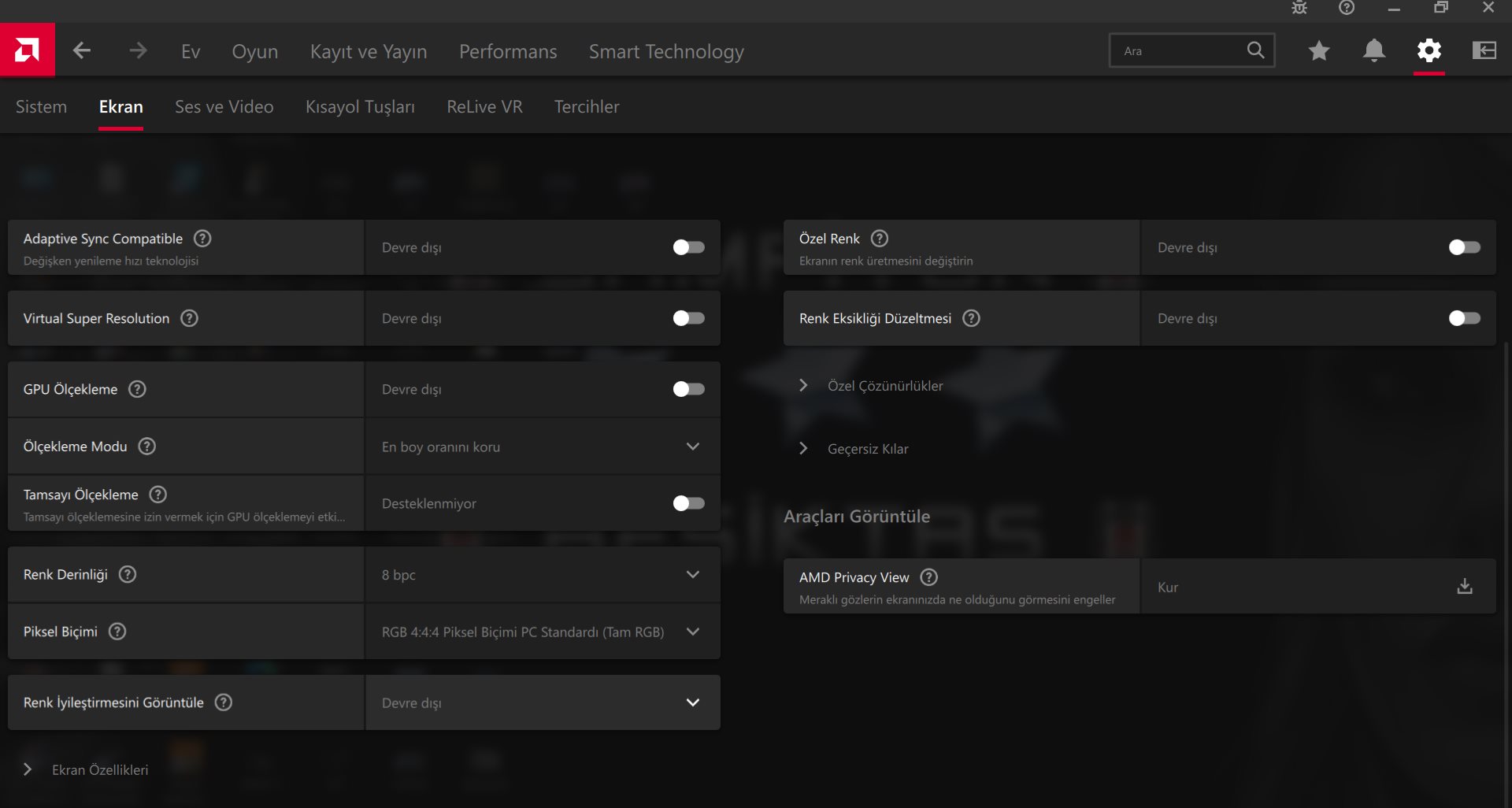Click the AMD Privacy View download icon
Viewport: 1512px width, 808px height.
1465,587
